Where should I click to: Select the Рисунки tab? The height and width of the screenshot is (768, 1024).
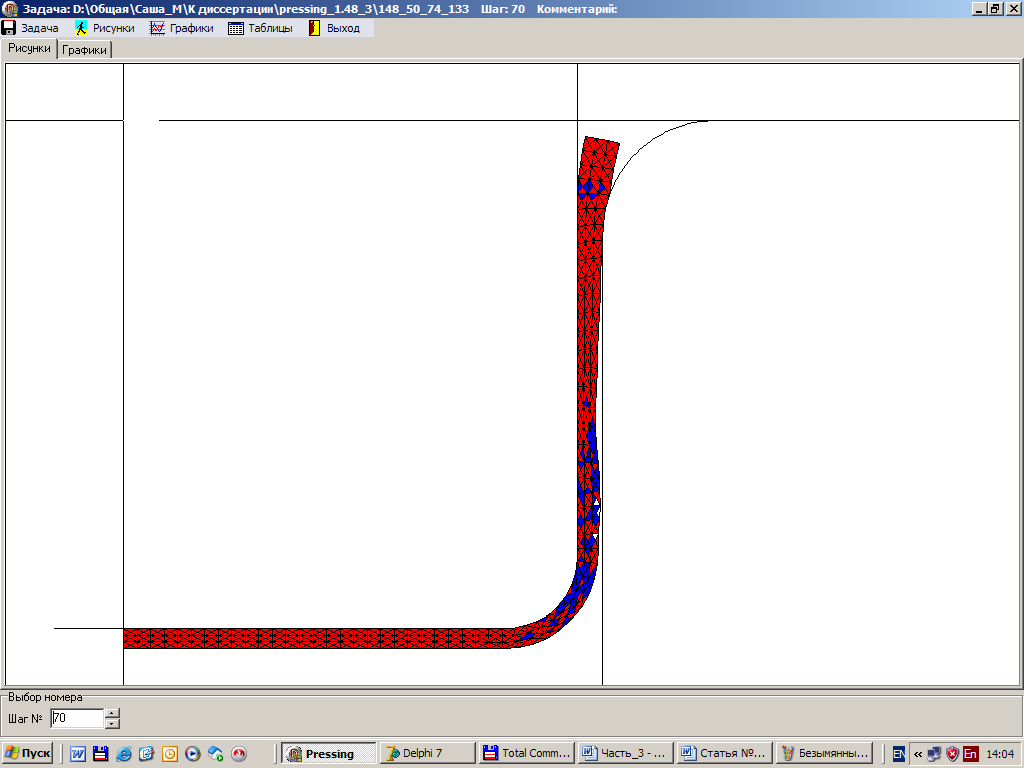click(29, 49)
